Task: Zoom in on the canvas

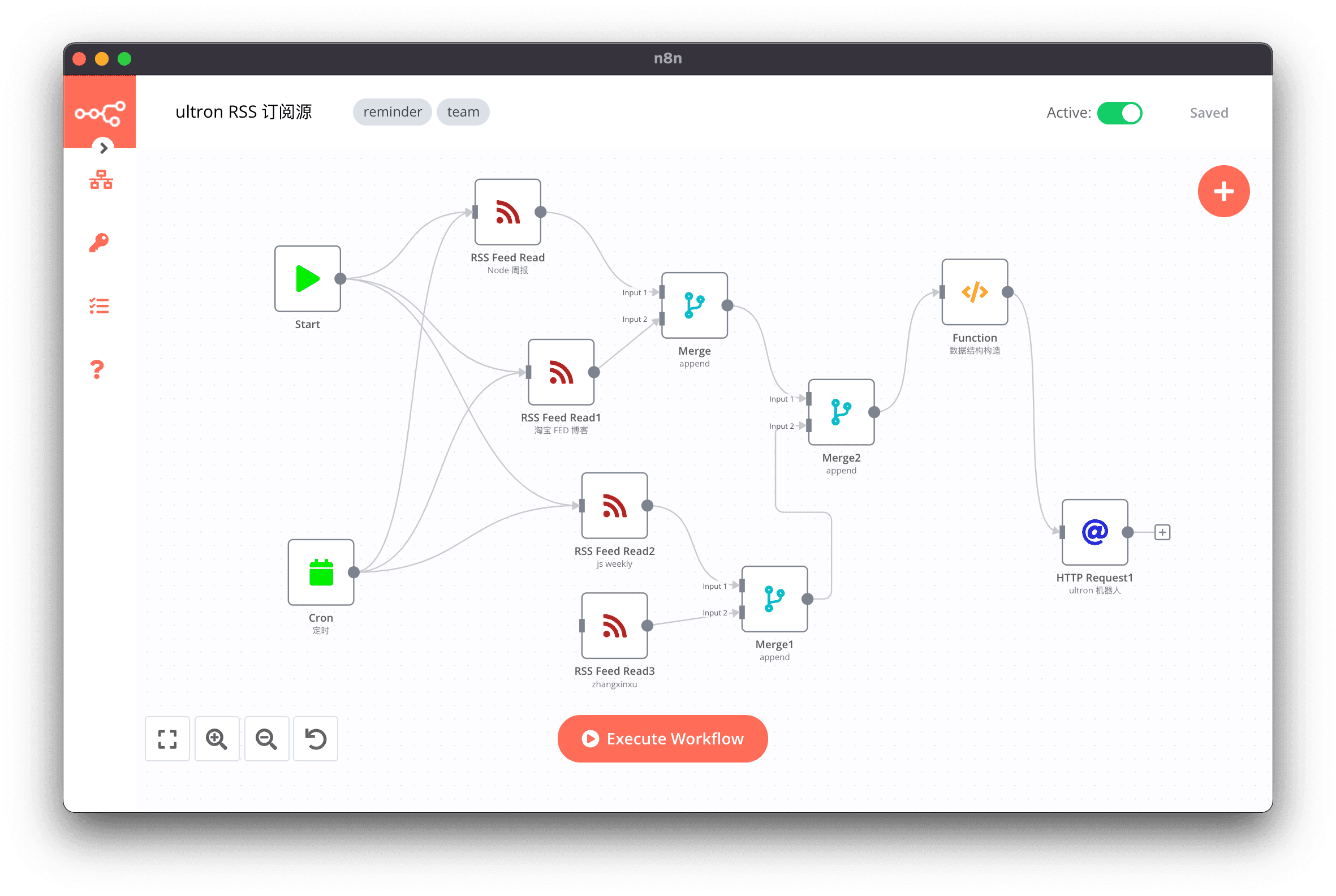Action: [x=217, y=739]
